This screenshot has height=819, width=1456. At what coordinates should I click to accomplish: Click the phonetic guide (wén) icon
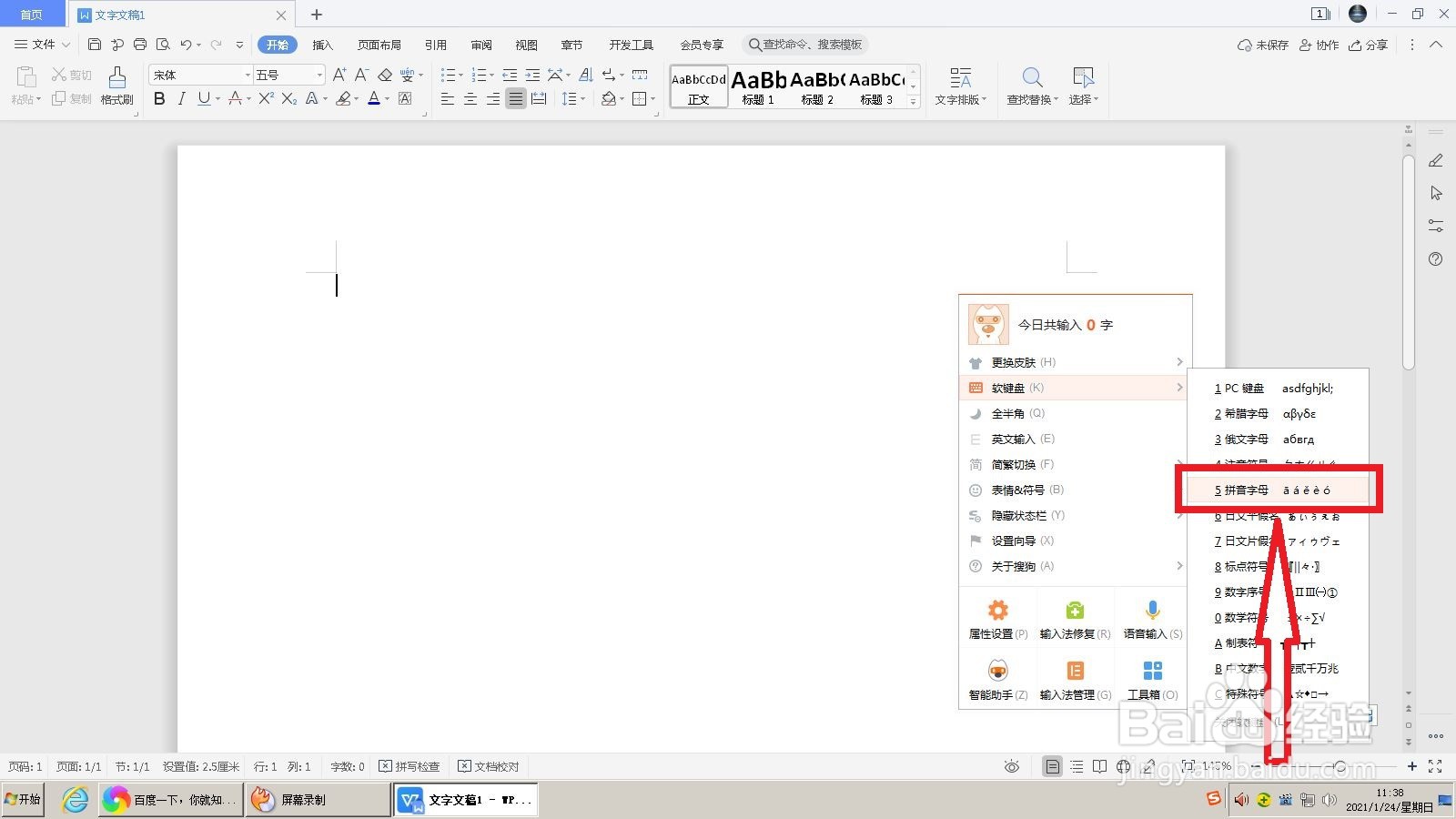click(407, 75)
